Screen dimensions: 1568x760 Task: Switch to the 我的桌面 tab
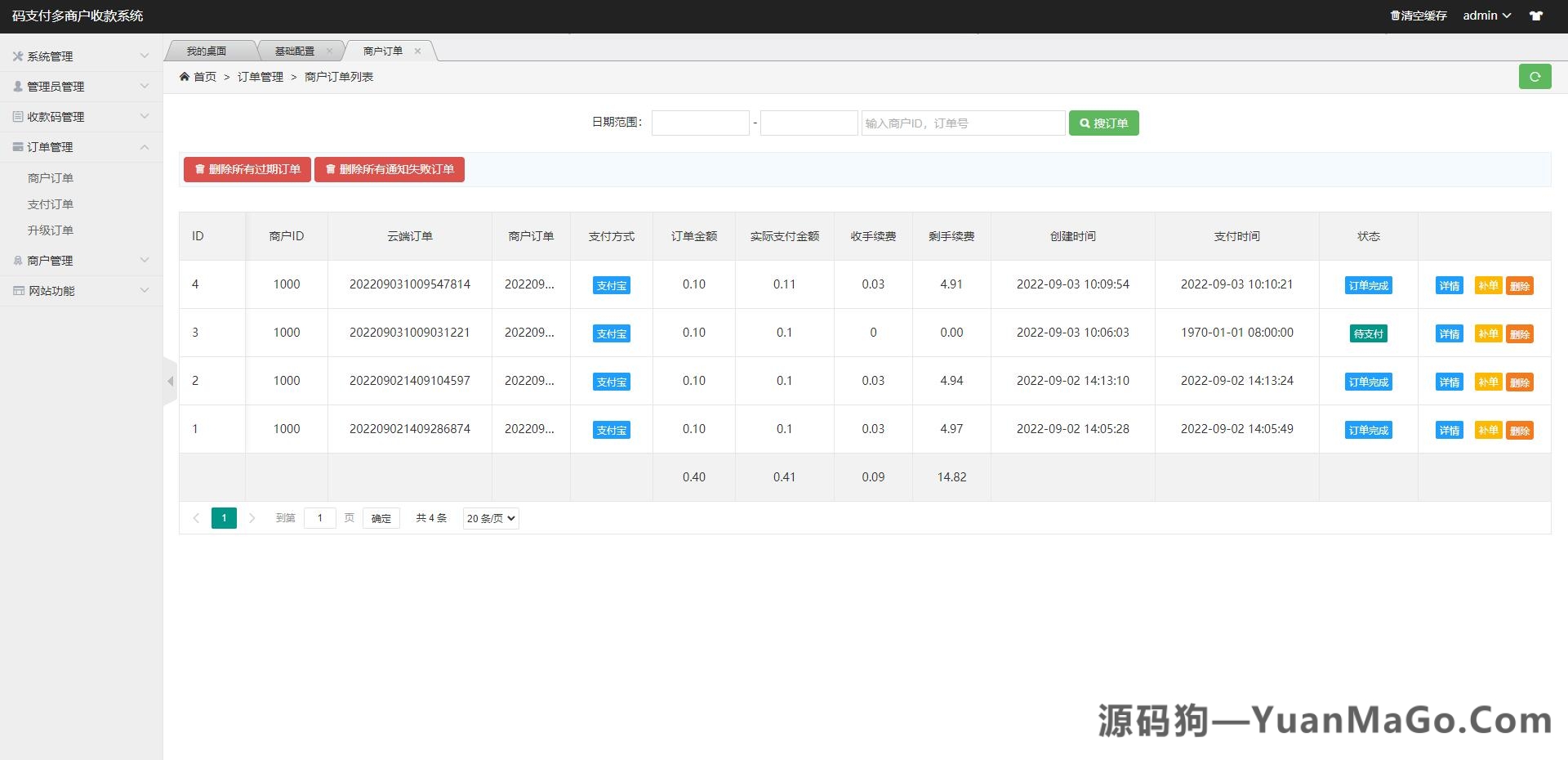207,50
